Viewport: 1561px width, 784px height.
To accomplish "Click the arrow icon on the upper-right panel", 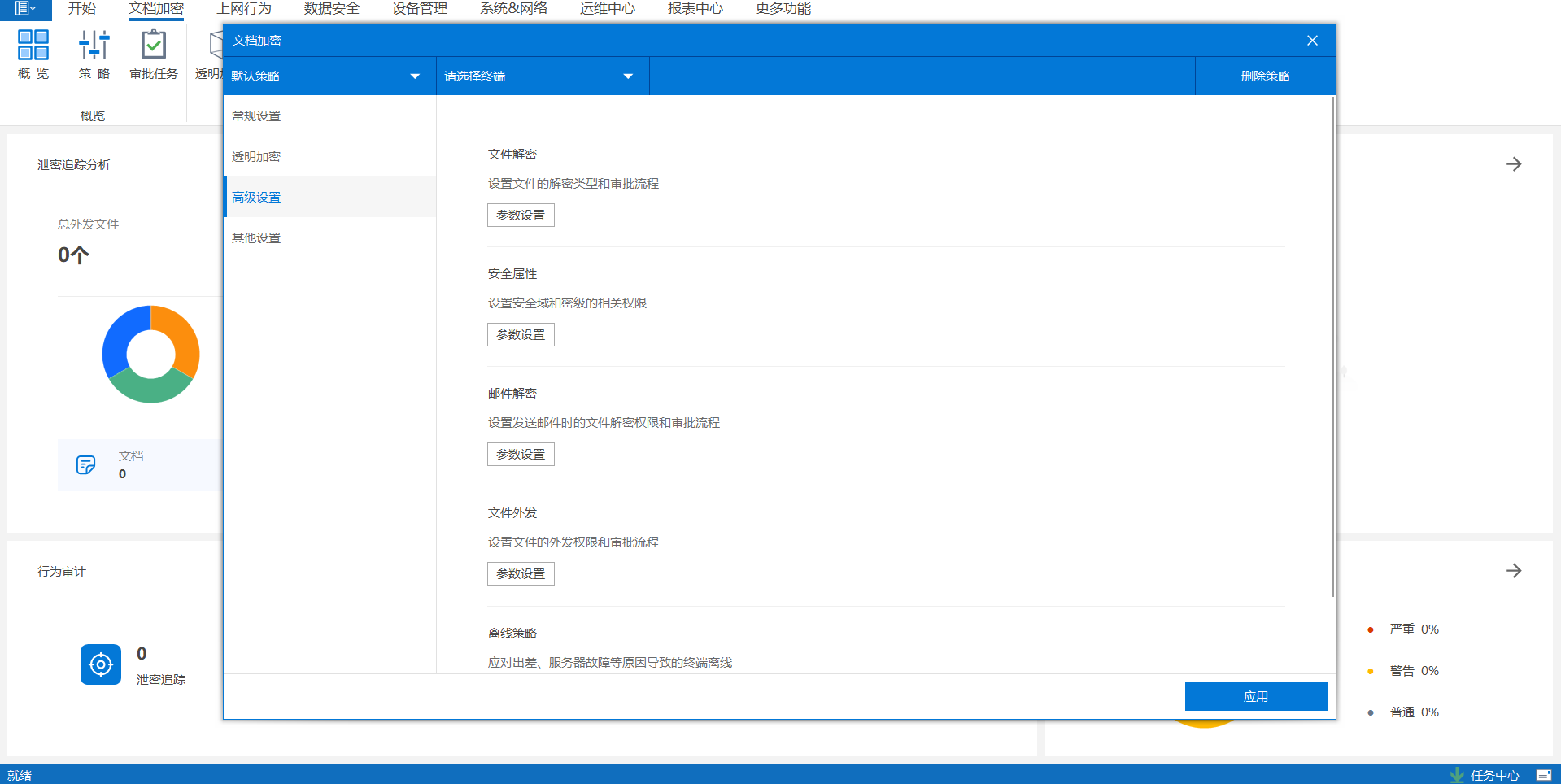I will (1513, 164).
